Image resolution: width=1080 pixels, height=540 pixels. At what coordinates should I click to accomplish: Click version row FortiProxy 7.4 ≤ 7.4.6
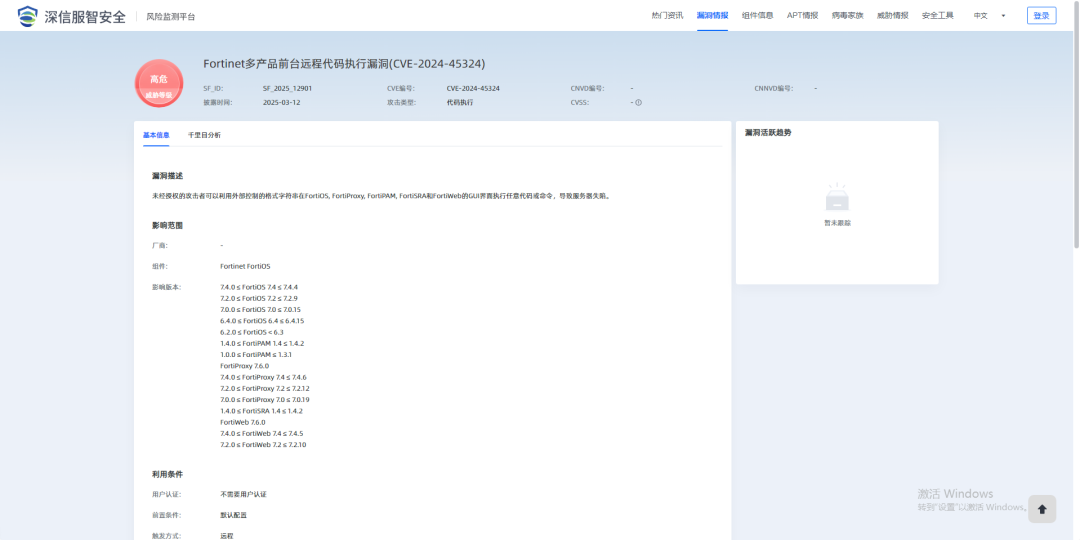[x=263, y=377]
